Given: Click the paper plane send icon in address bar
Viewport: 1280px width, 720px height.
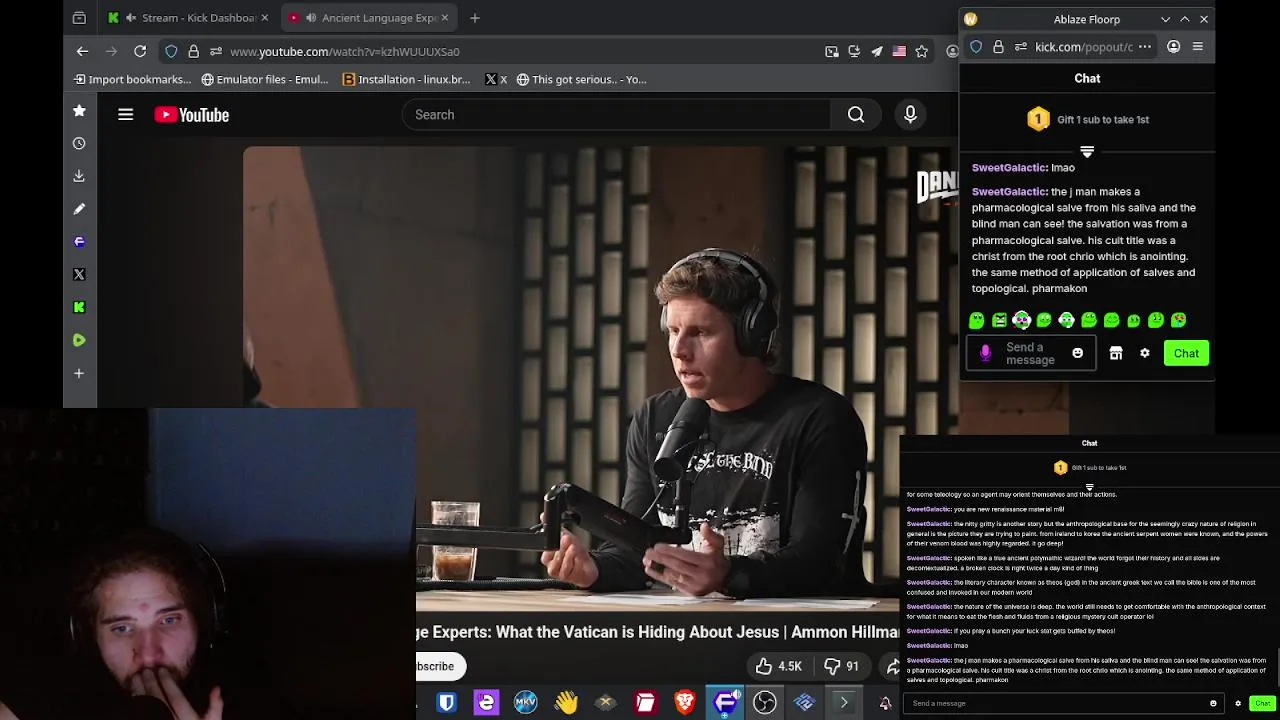Looking at the screenshot, I should click(x=877, y=51).
